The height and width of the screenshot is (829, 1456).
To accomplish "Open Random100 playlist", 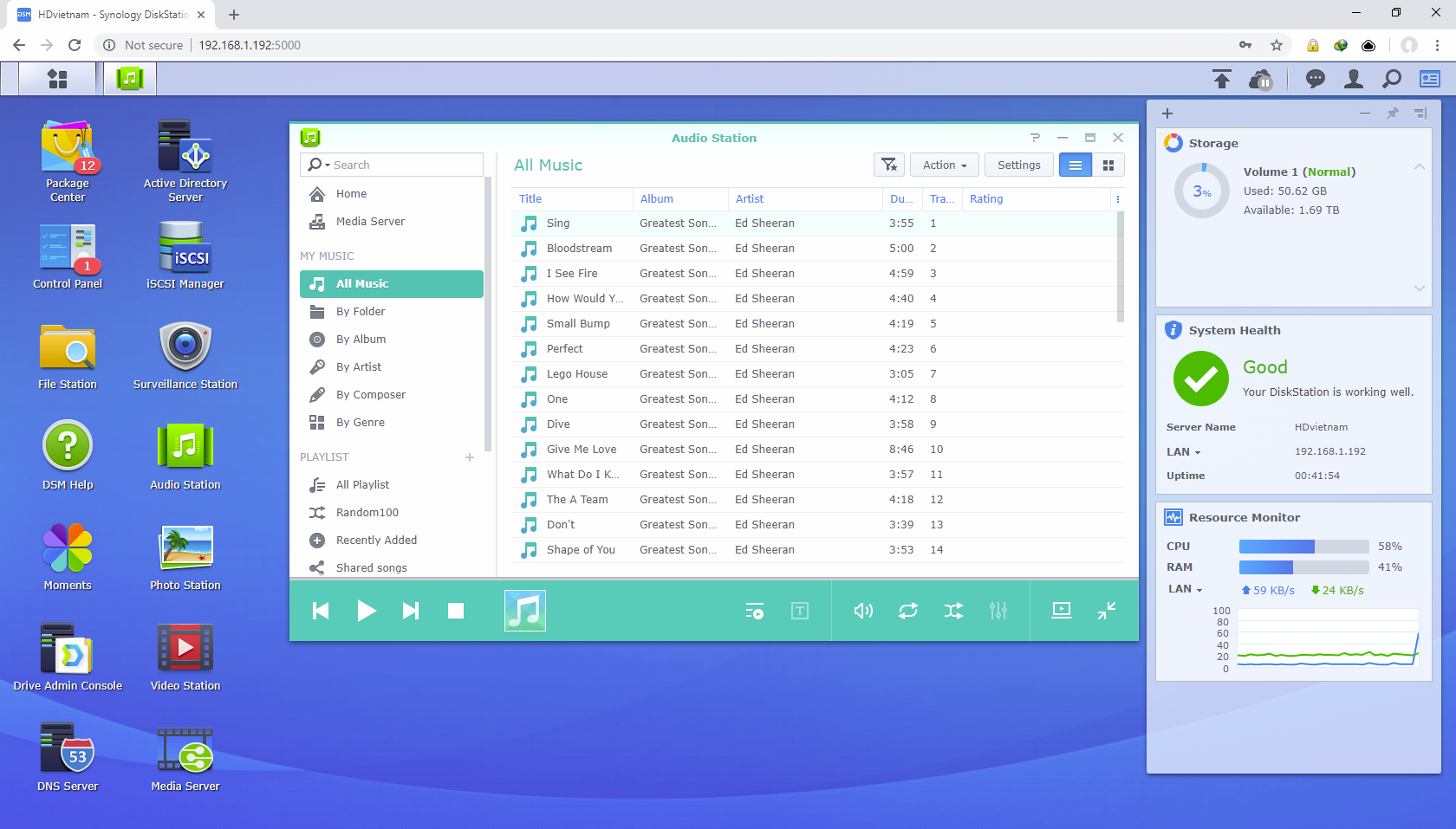I will [392, 513].
